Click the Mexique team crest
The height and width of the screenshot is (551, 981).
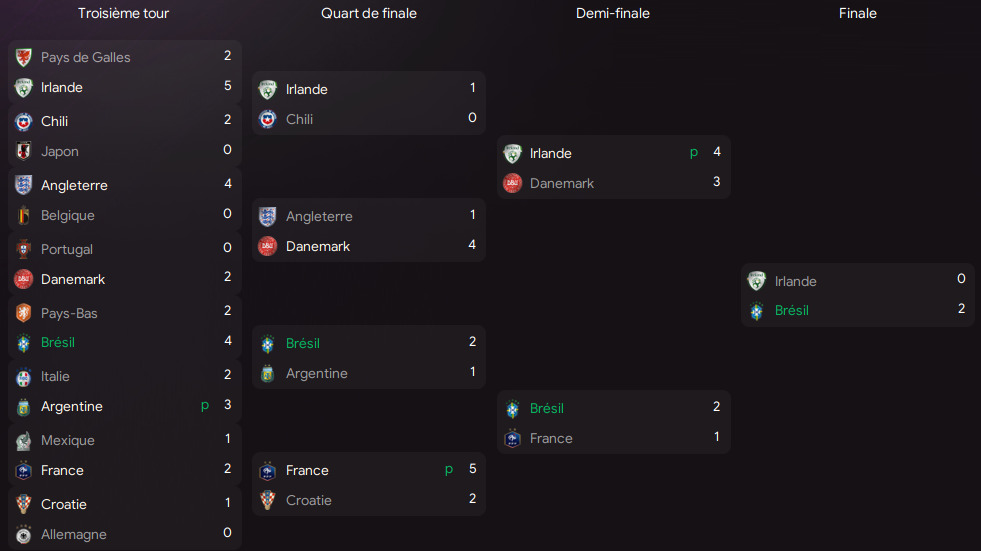[24, 440]
